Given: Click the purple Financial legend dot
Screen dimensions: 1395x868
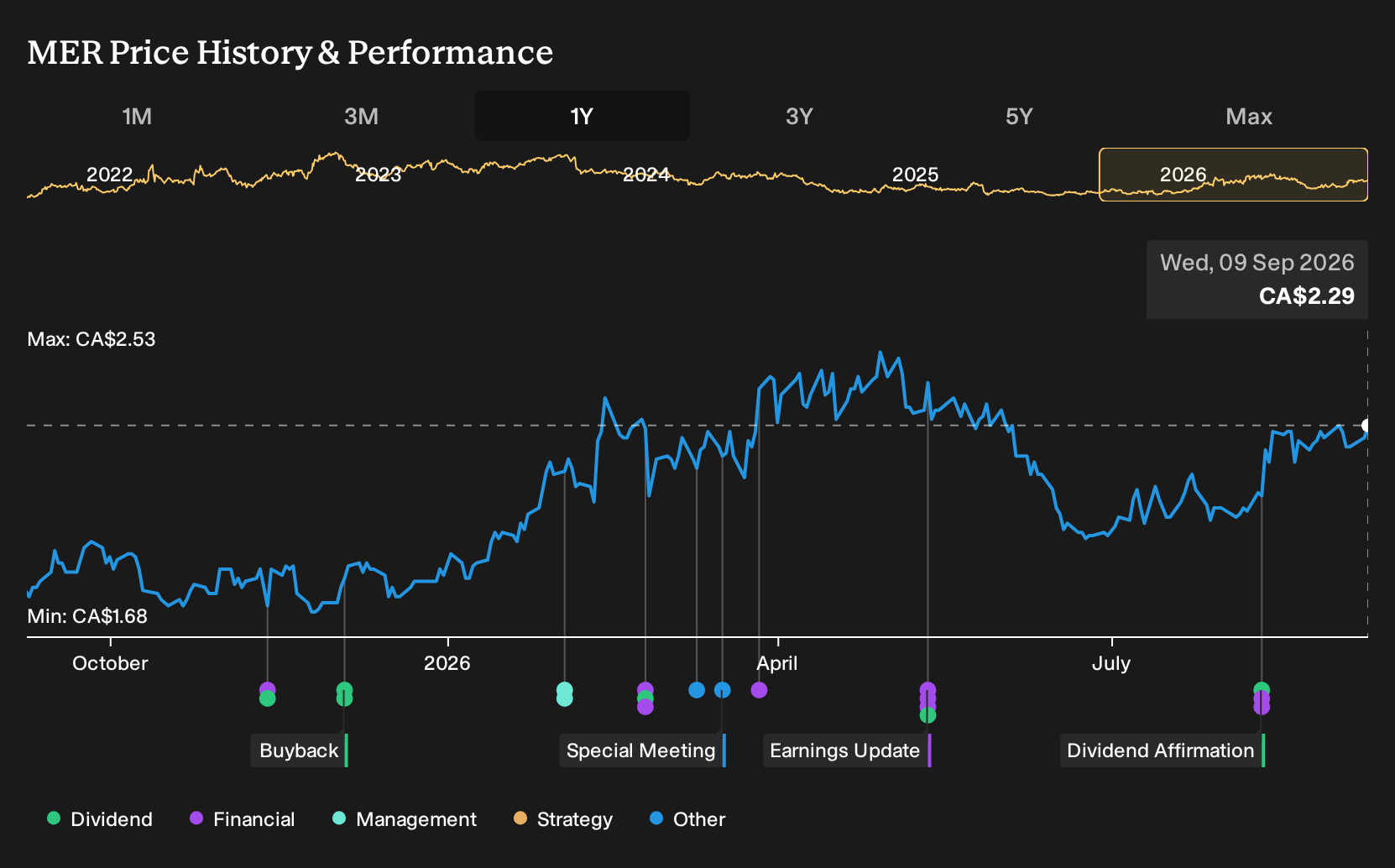Looking at the screenshot, I should [x=196, y=818].
